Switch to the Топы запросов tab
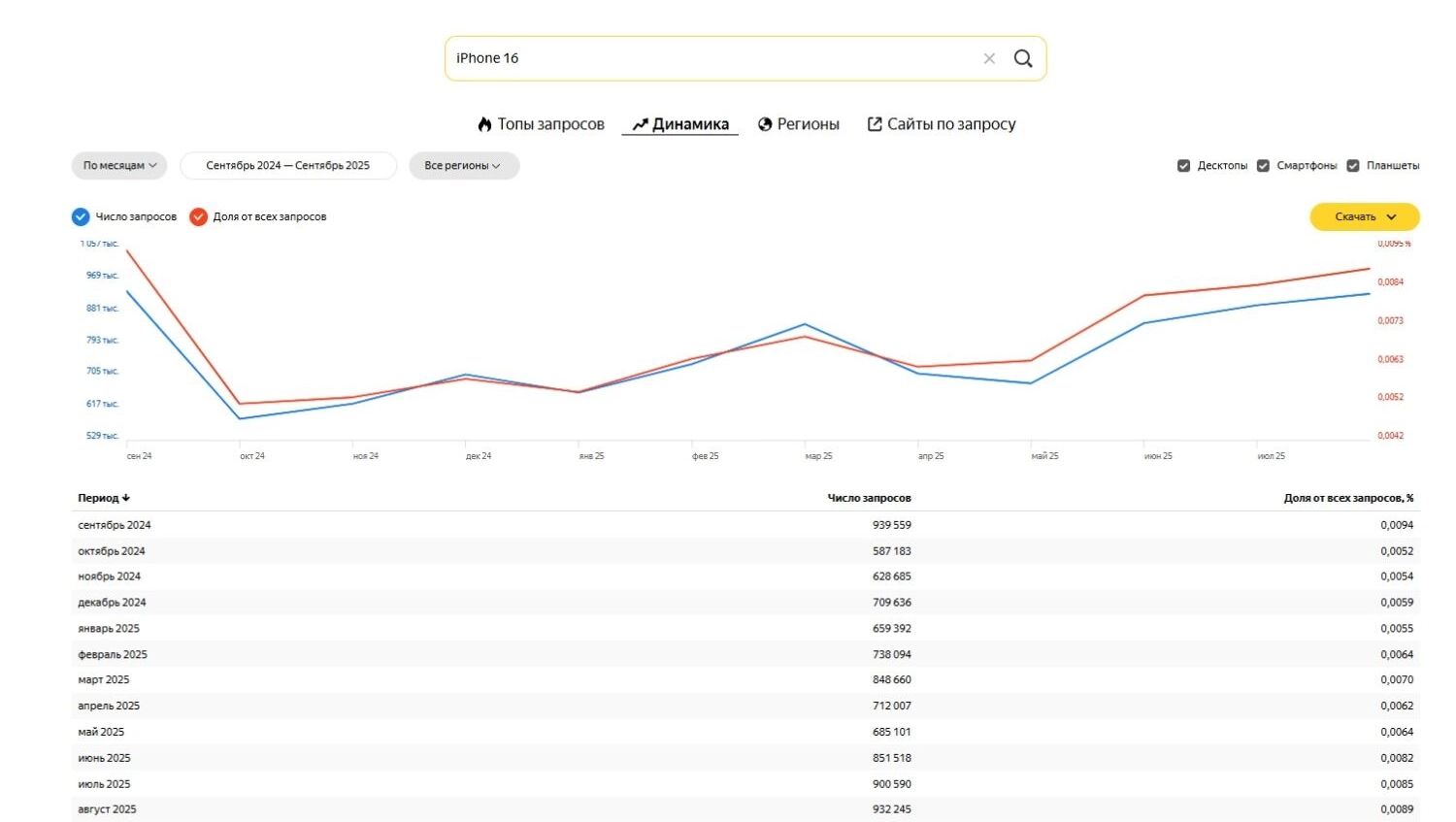The image size is (1456, 822). [550, 124]
